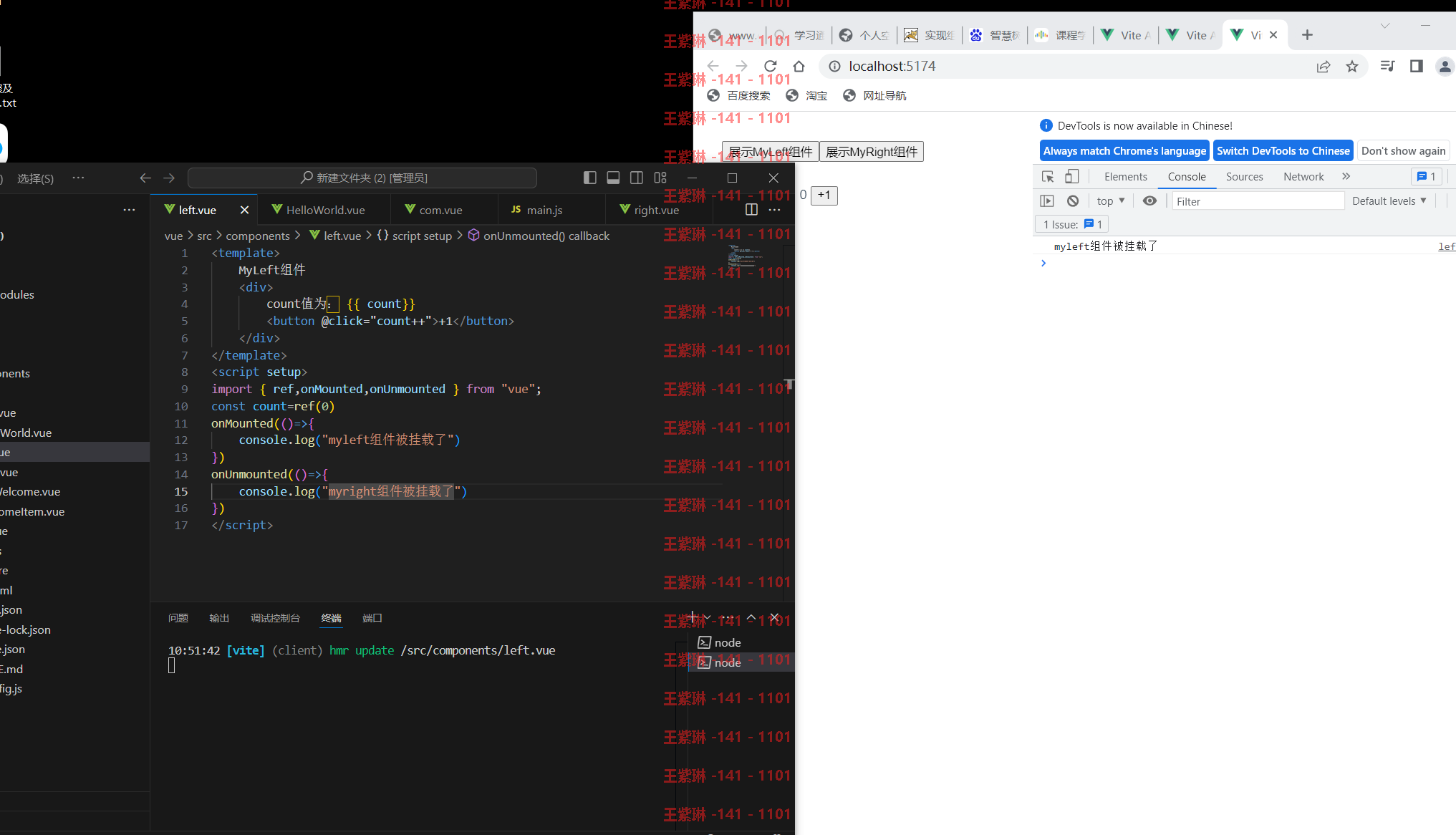
Task: Open Chrome profile avatar
Action: click(1445, 67)
